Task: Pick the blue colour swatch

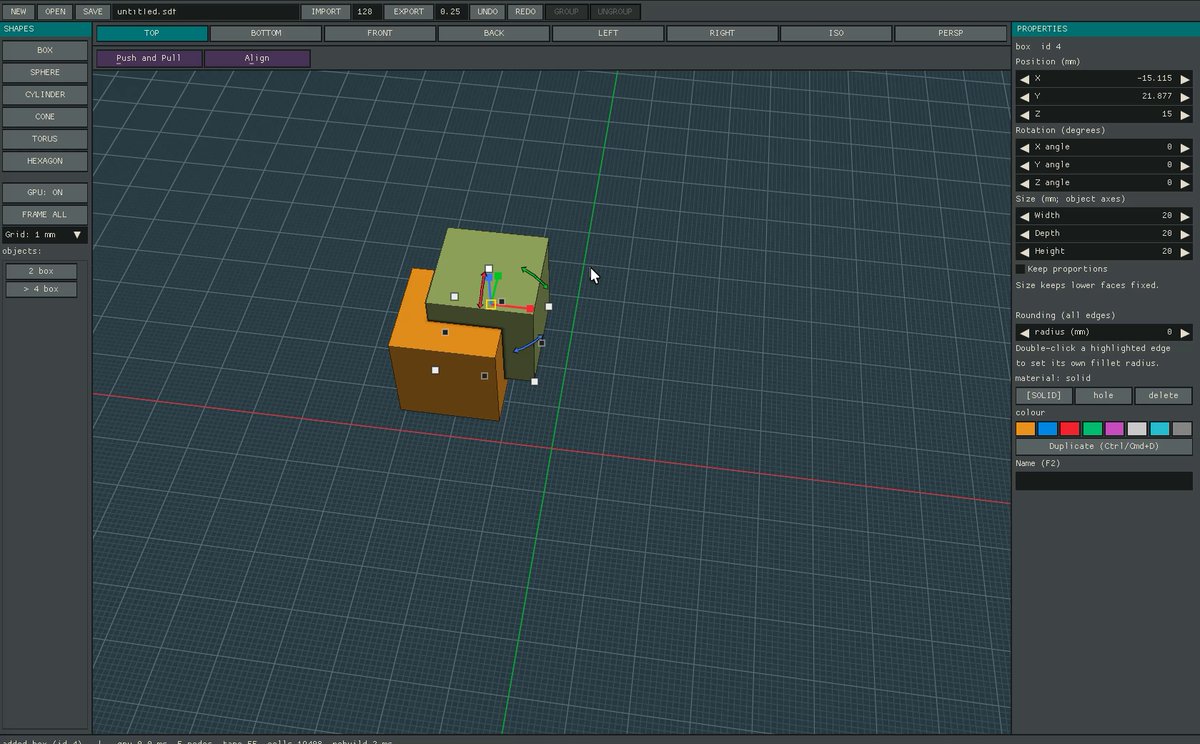Action: 1048,429
